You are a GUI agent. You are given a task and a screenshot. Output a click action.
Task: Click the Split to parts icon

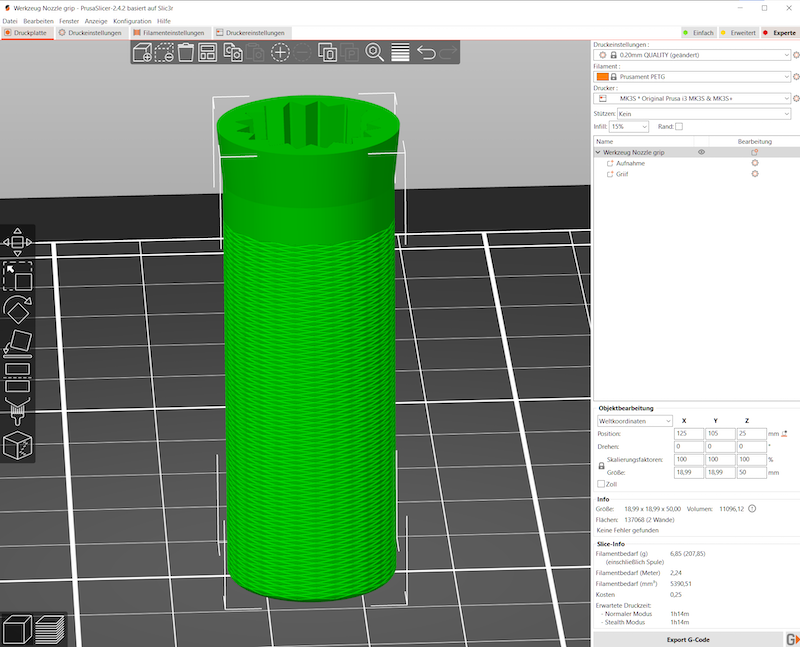[x=349, y=53]
